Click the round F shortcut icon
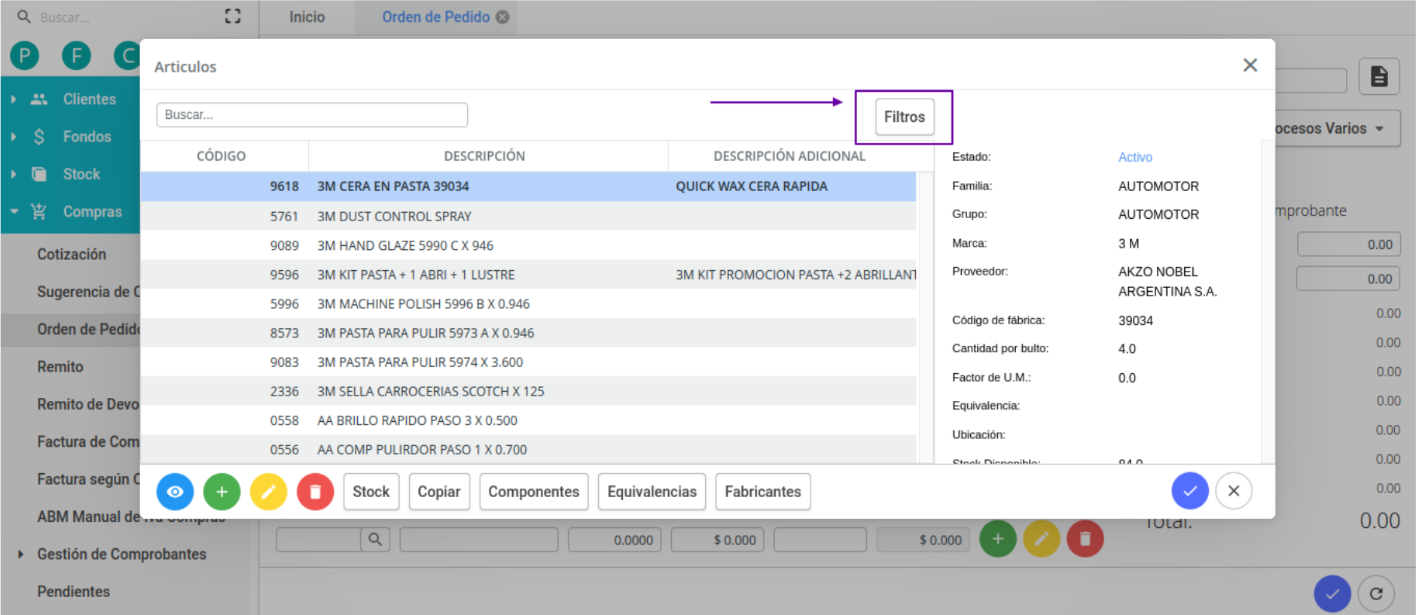Image resolution: width=1416 pixels, height=615 pixels. click(x=76, y=56)
